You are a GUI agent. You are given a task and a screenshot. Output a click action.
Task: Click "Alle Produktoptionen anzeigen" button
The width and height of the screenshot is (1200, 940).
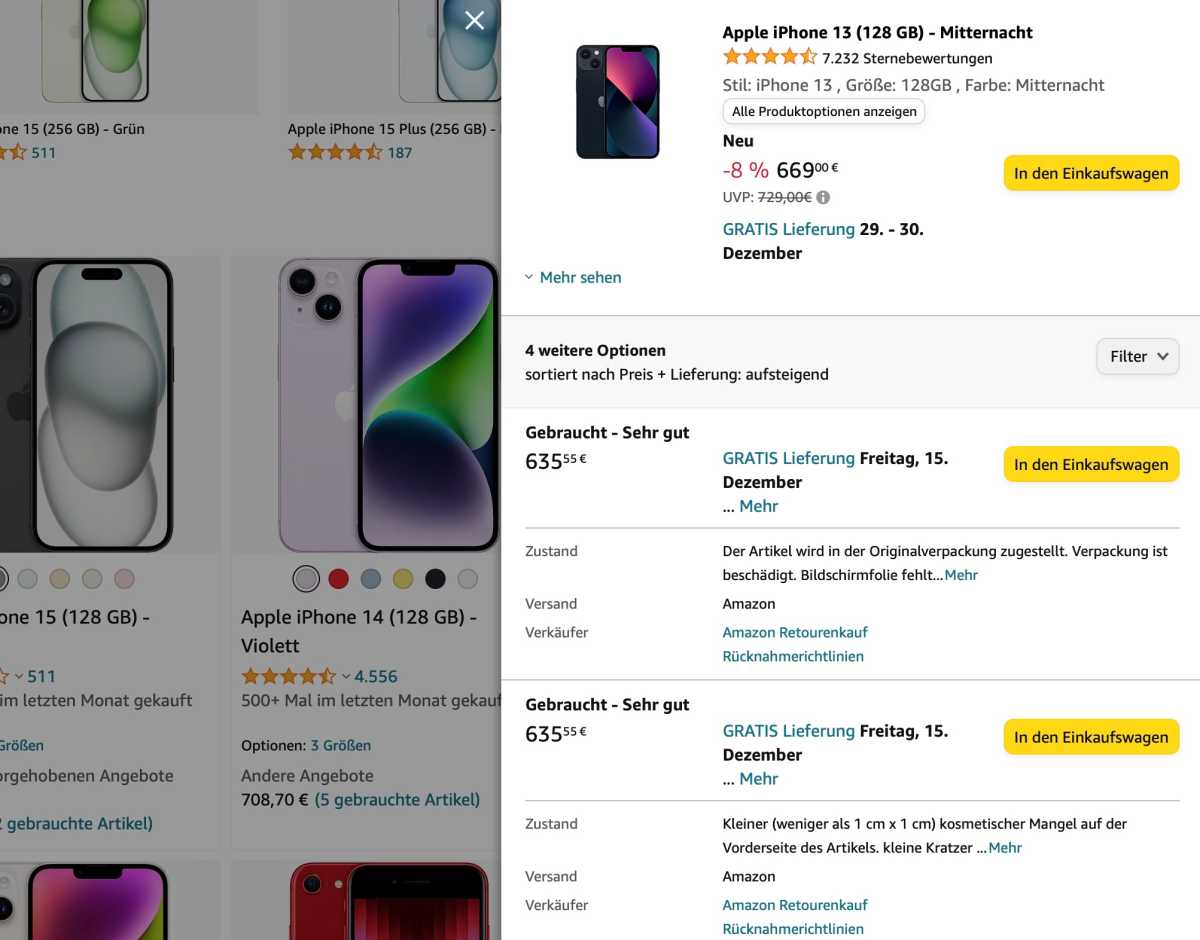[824, 111]
